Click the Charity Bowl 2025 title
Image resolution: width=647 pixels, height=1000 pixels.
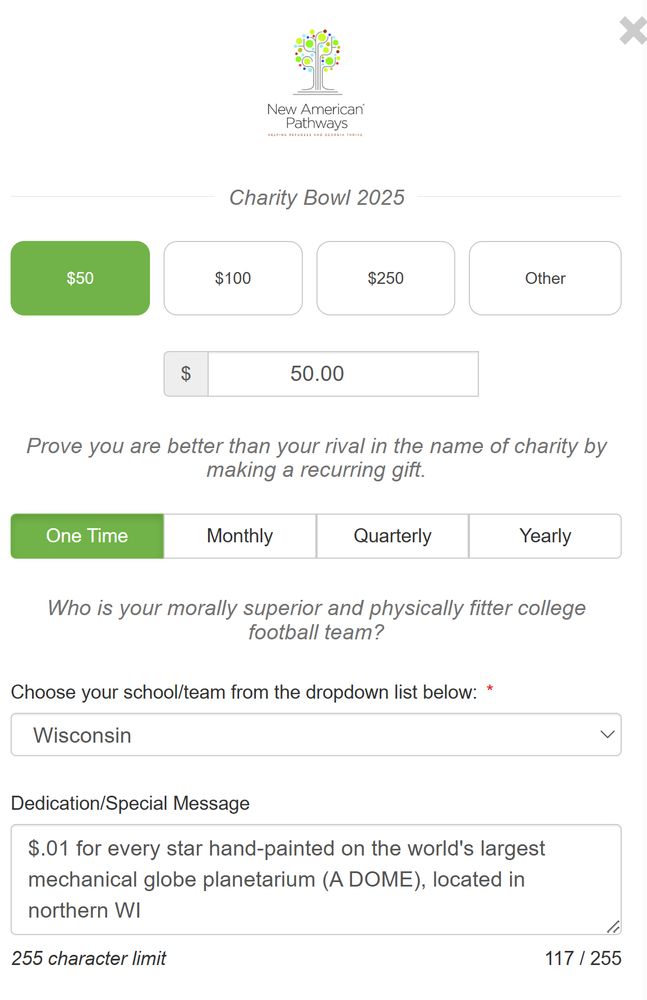tap(316, 197)
